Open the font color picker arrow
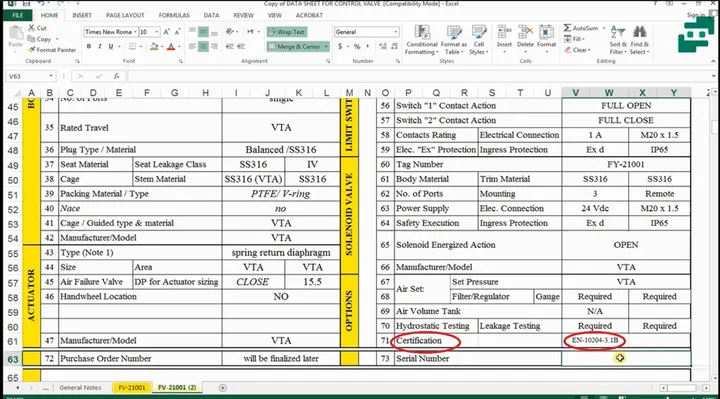The height and width of the screenshot is (399, 720). pos(179,46)
